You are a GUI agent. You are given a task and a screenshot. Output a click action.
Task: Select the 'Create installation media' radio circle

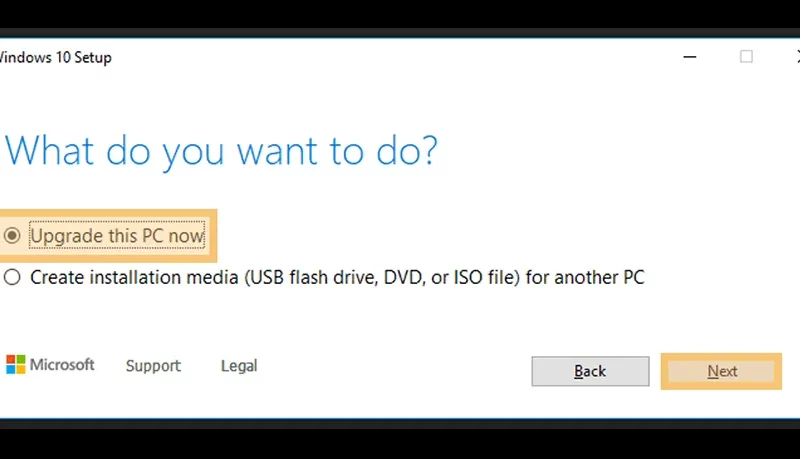click(12, 277)
